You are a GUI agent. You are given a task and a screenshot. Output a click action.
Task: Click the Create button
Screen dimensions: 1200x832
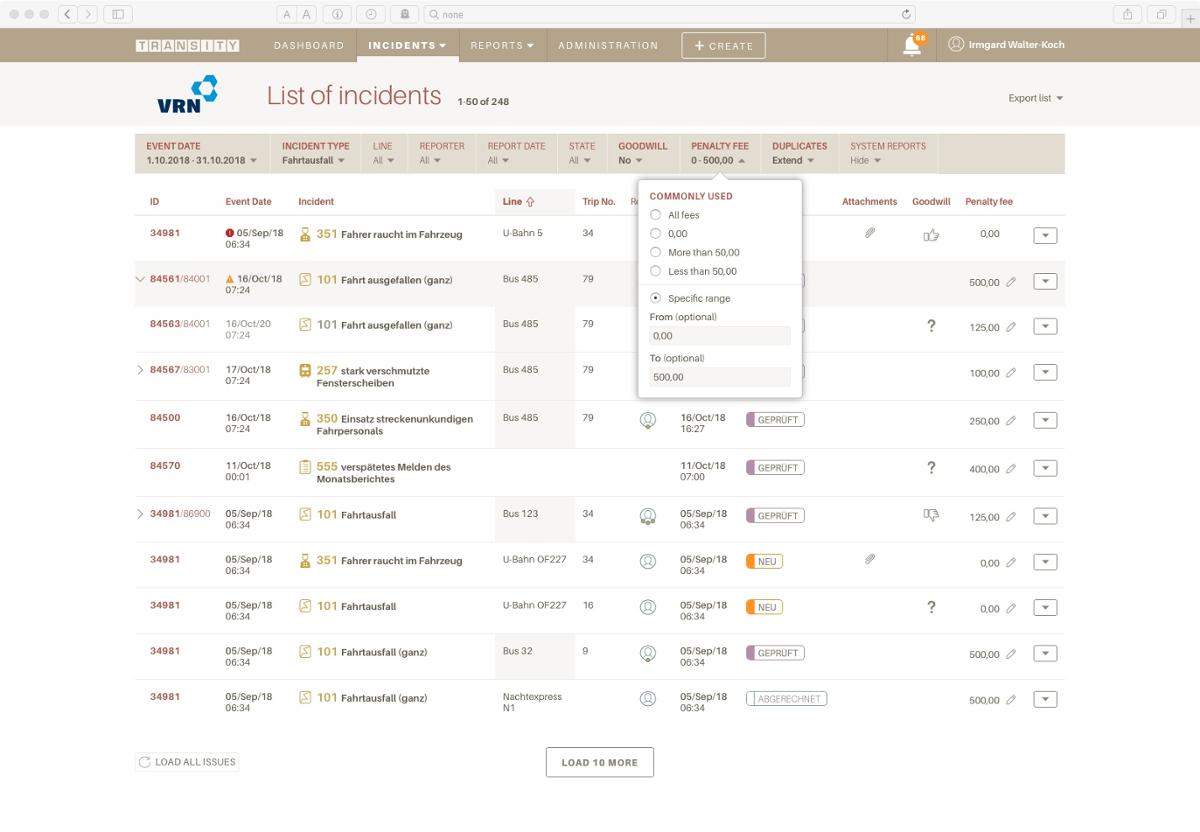[x=724, y=45]
